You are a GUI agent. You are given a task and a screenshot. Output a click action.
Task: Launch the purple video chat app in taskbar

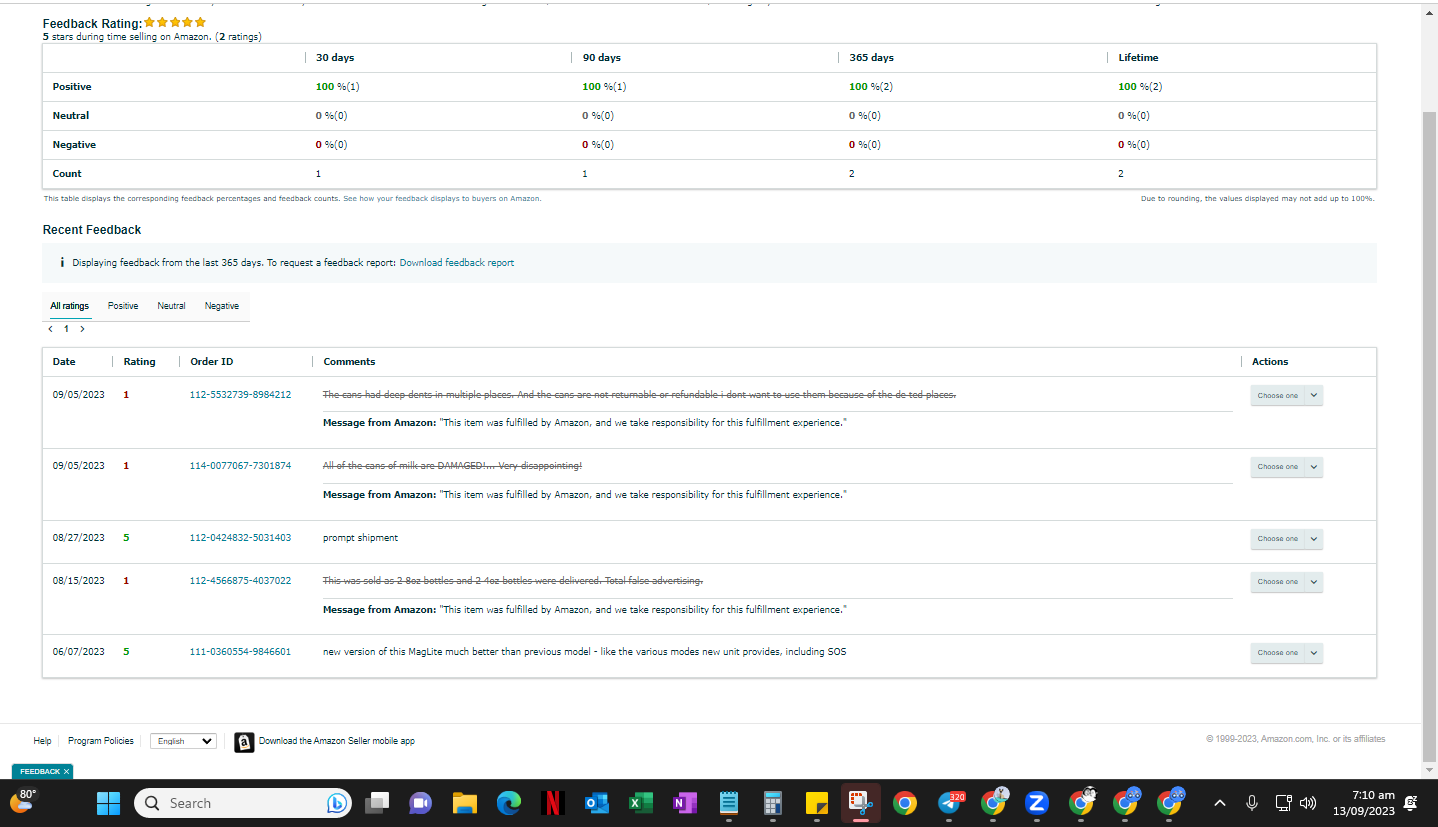point(420,803)
